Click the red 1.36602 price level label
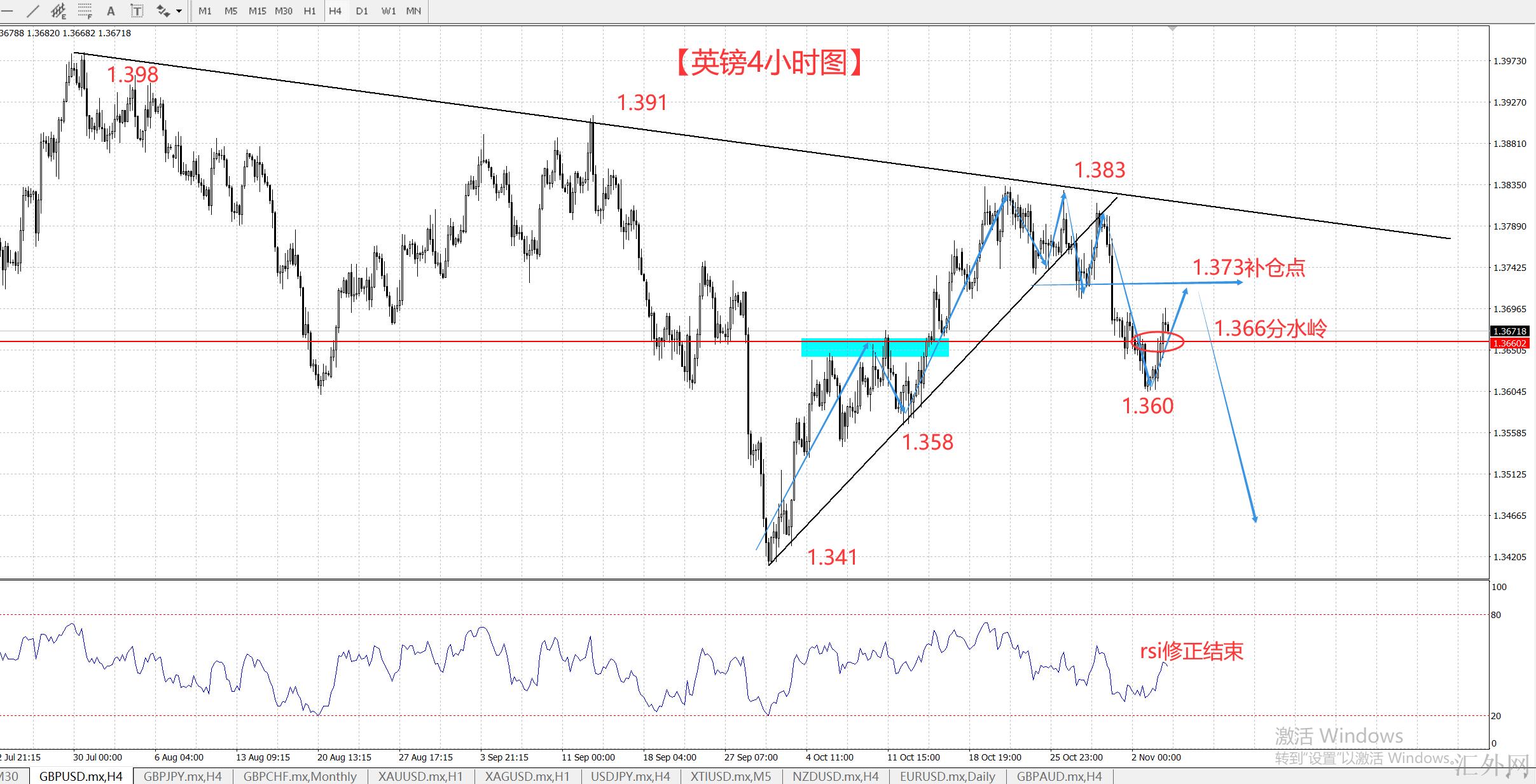Screen dimensions: 1536x784 coord(1509,343)
